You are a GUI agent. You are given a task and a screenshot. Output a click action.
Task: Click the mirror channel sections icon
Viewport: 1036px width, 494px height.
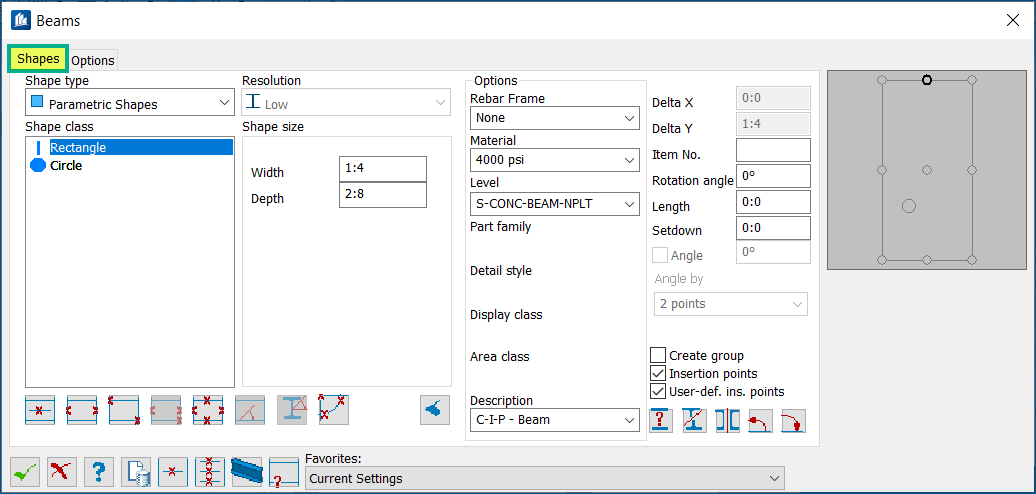tap(727, 421)
